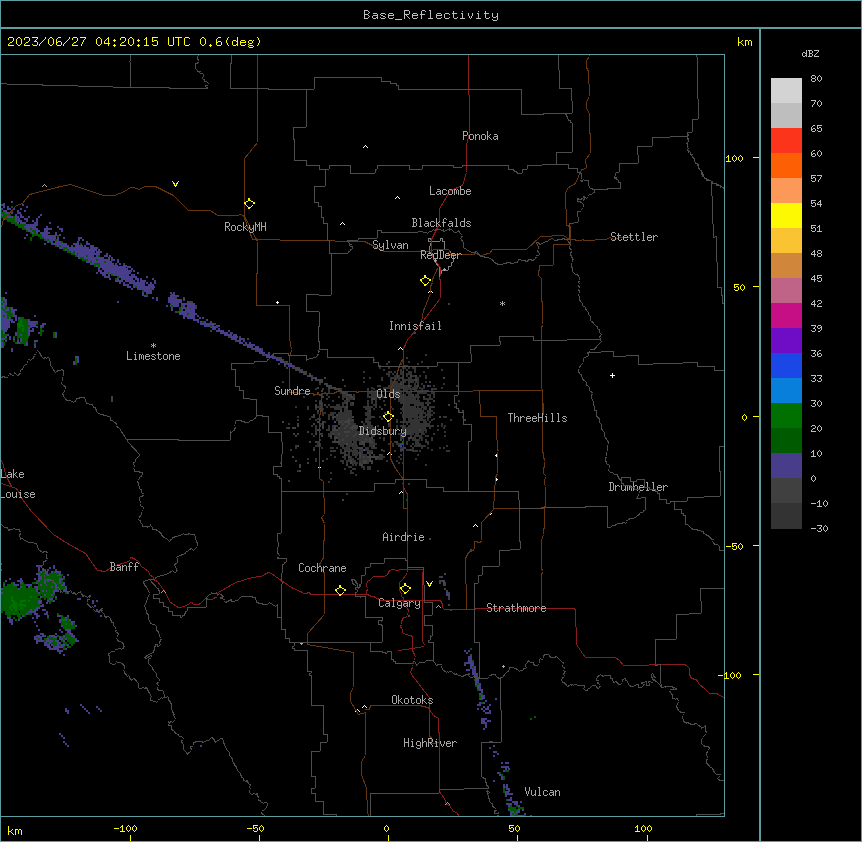
Task: Click the Ponoka town label
Action: [480, 136]
